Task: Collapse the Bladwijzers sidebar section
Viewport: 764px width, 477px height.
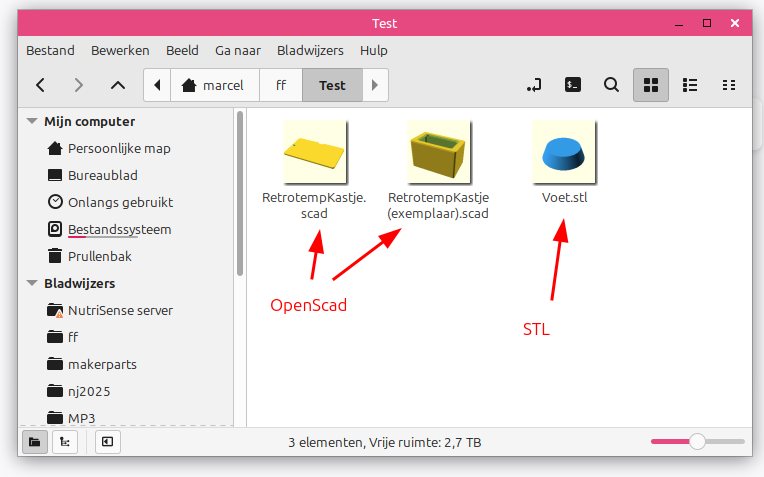Action: coord(32,283)
